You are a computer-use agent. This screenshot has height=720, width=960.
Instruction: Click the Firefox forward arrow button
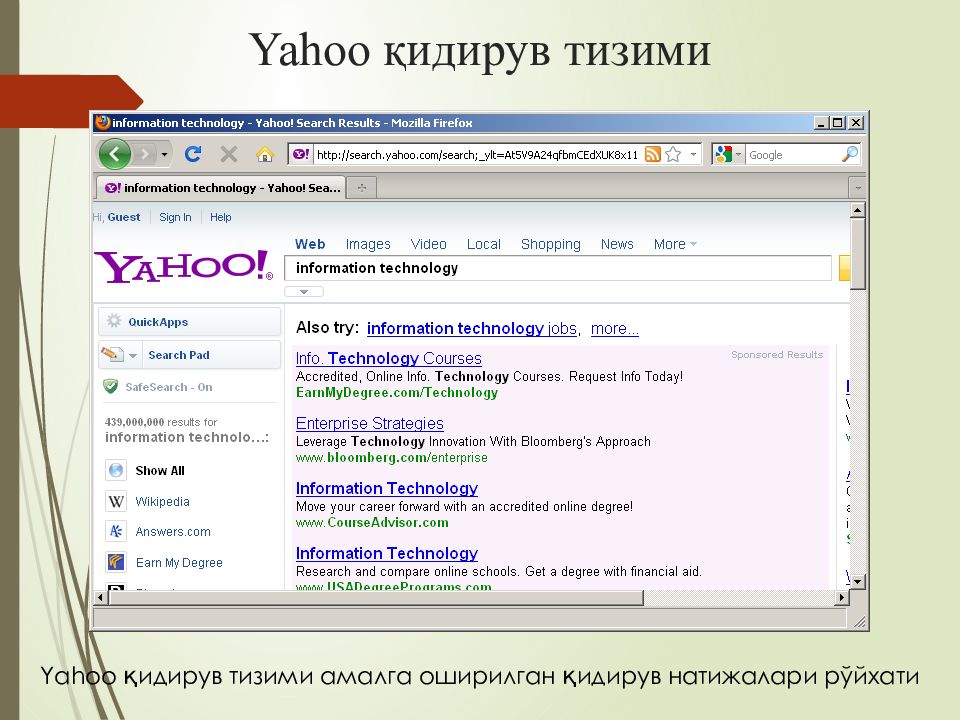point(144,154)
